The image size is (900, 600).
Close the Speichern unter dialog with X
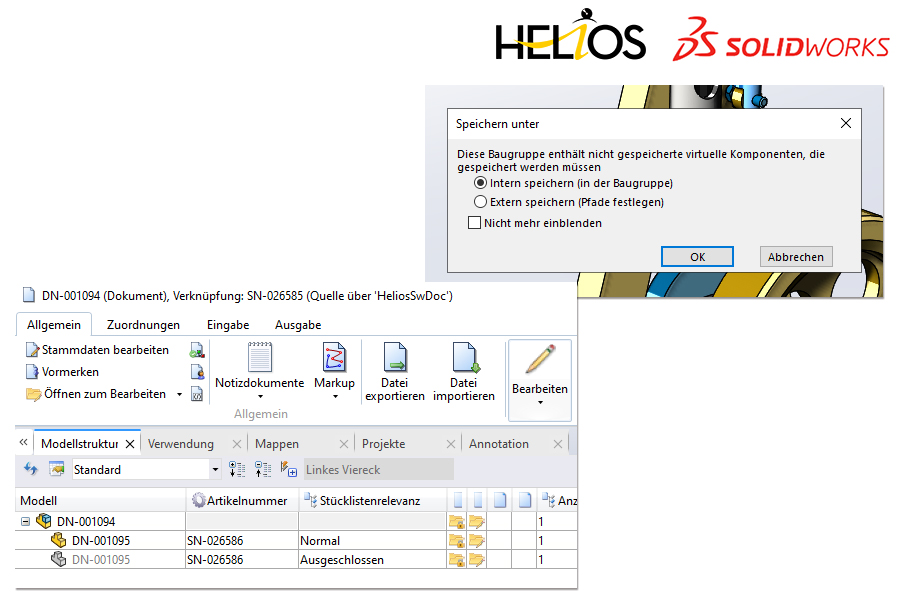(x=845, y=123)
